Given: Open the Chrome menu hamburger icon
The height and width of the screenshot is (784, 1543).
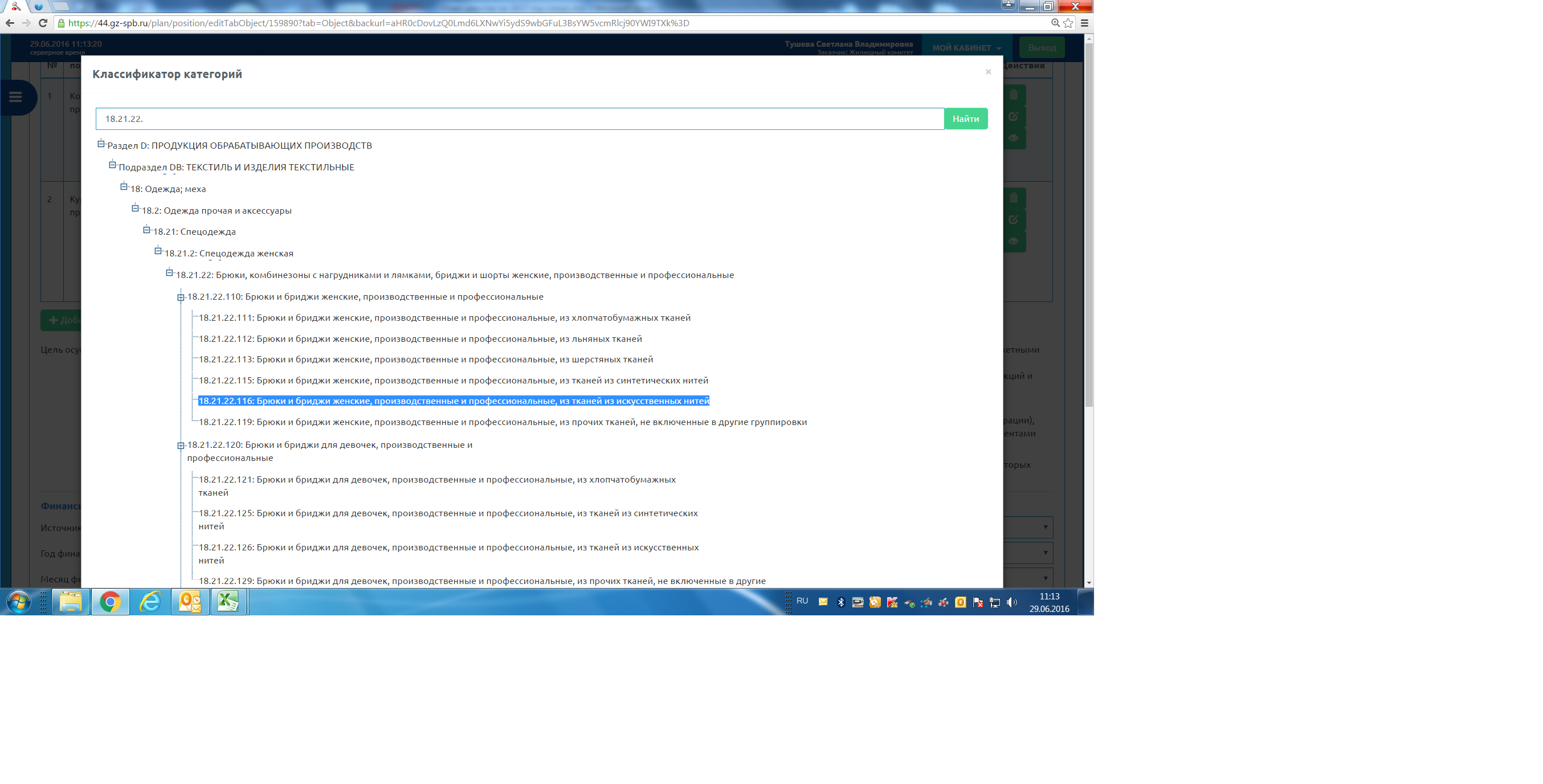Looking at the screenshot, I should [x=1084, y=23].
